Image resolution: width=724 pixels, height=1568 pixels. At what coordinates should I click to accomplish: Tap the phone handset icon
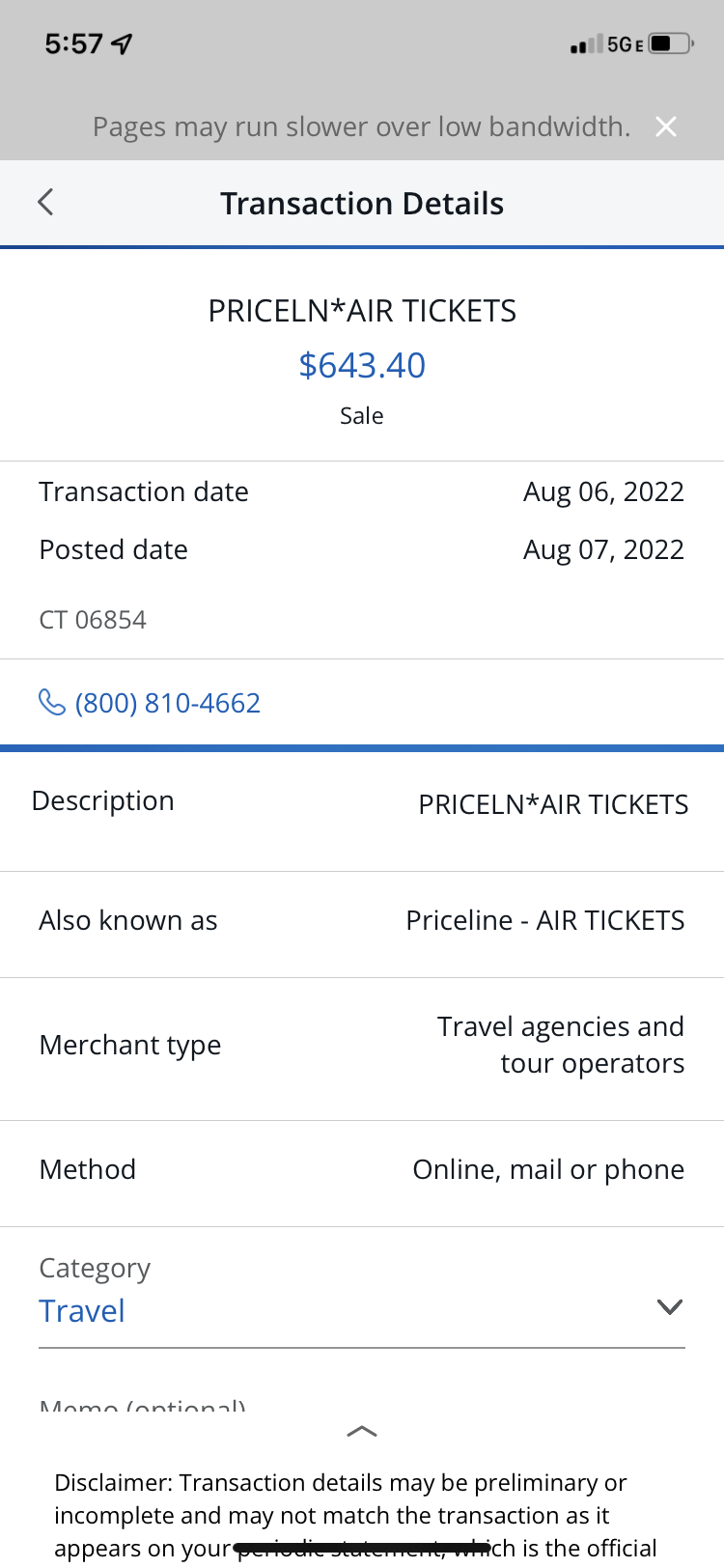51,702
